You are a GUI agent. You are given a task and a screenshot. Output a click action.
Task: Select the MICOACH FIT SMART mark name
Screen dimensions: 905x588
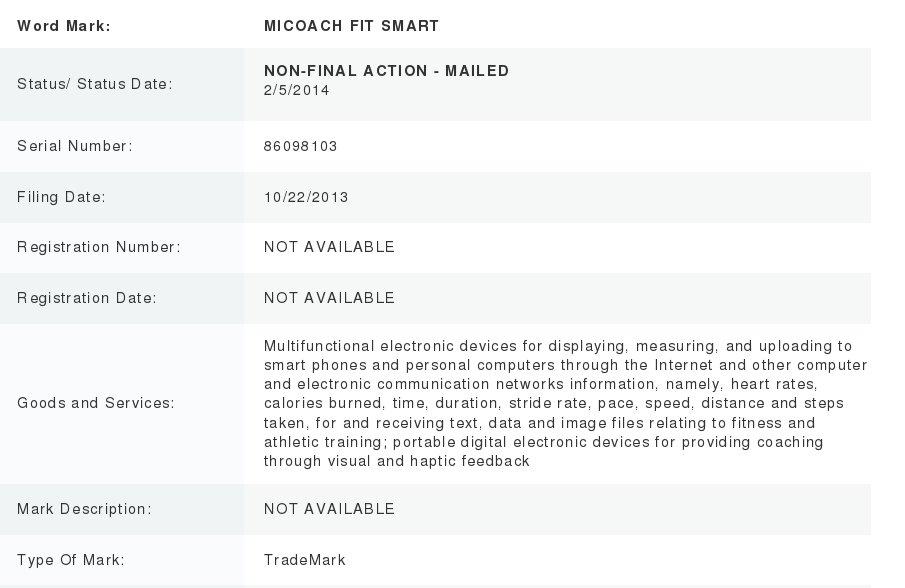(351, 26)
